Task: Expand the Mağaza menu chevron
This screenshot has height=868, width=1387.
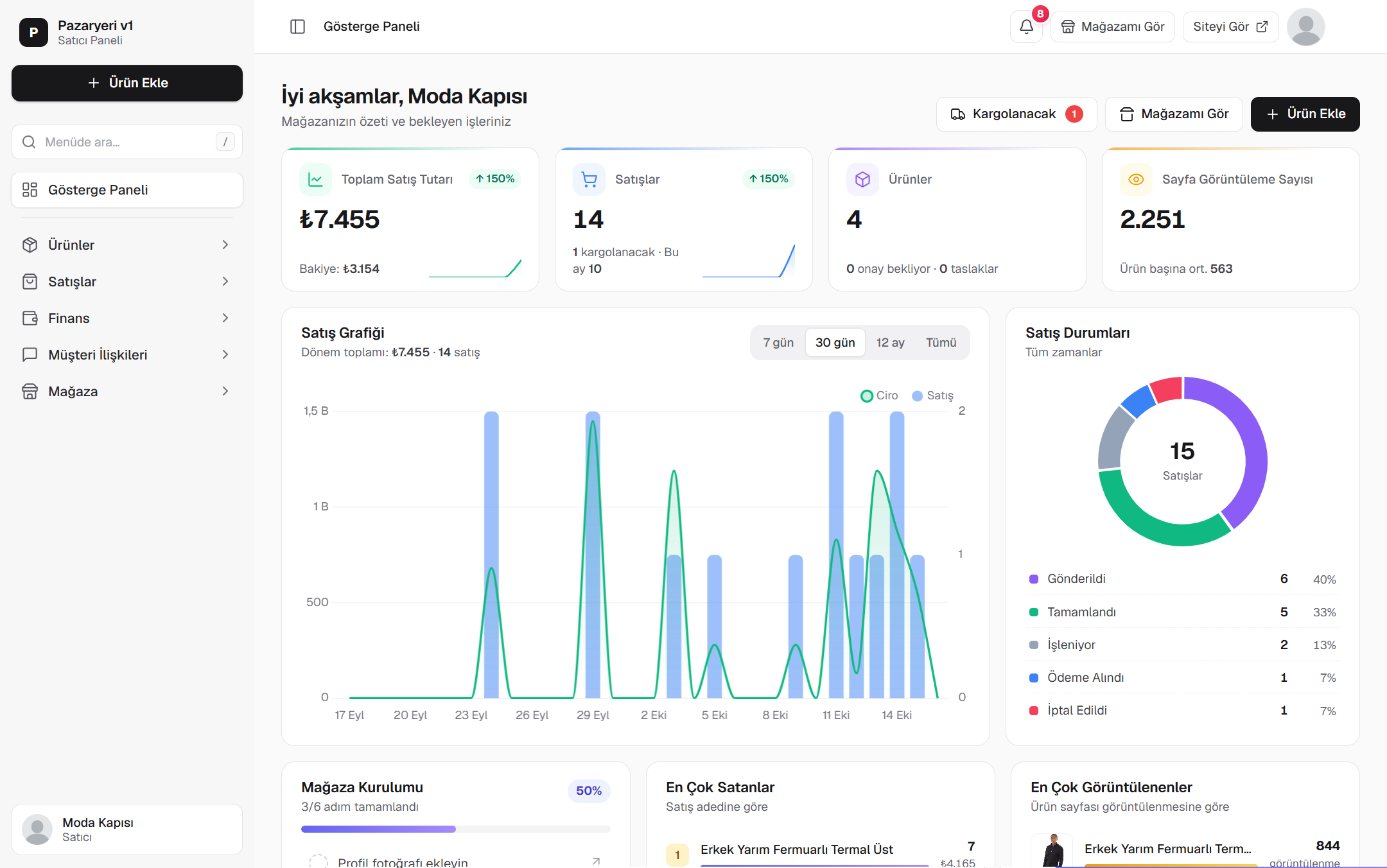Action: [x=225, y=391]
